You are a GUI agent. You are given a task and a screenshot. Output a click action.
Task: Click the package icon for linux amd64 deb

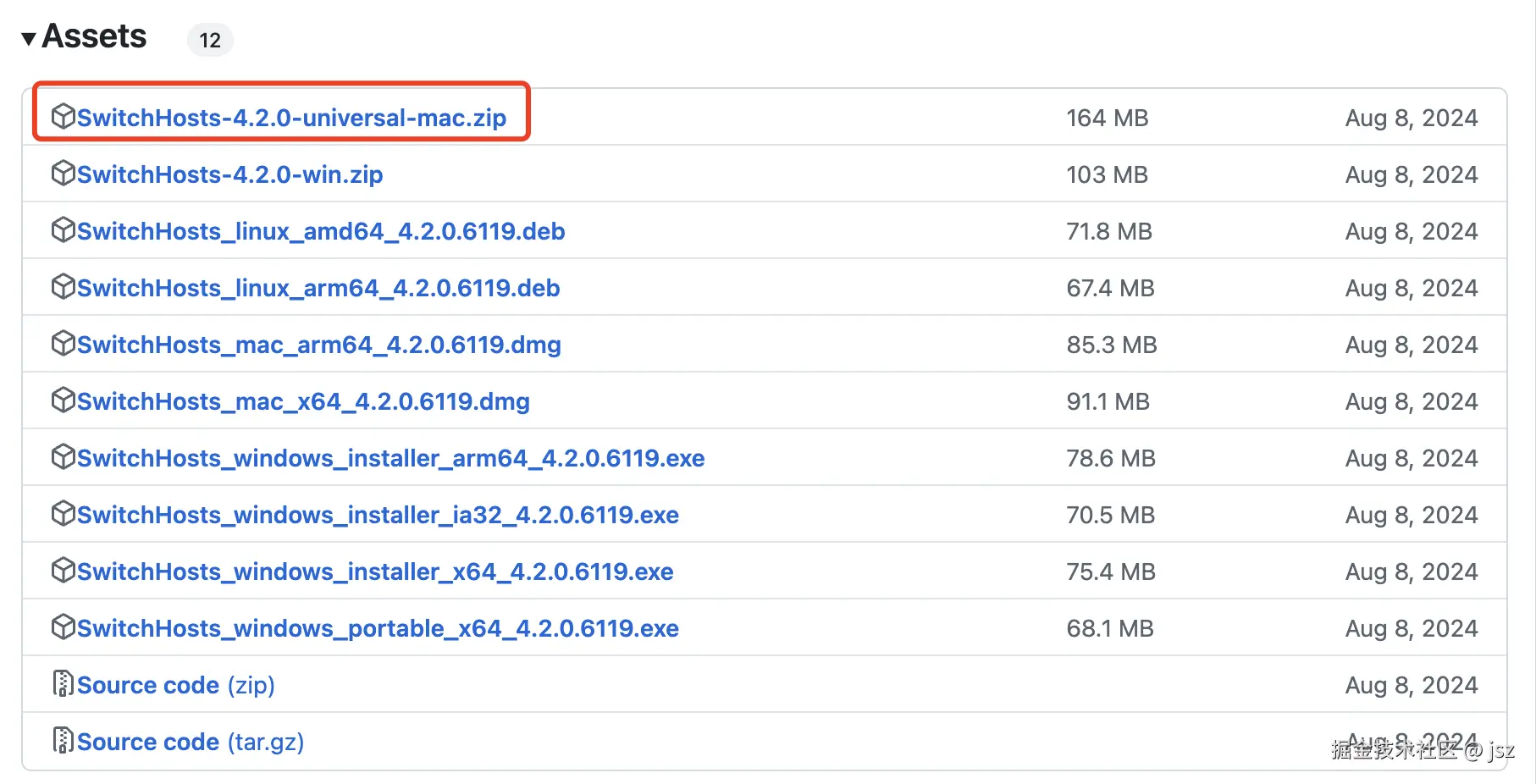[63, 230]
